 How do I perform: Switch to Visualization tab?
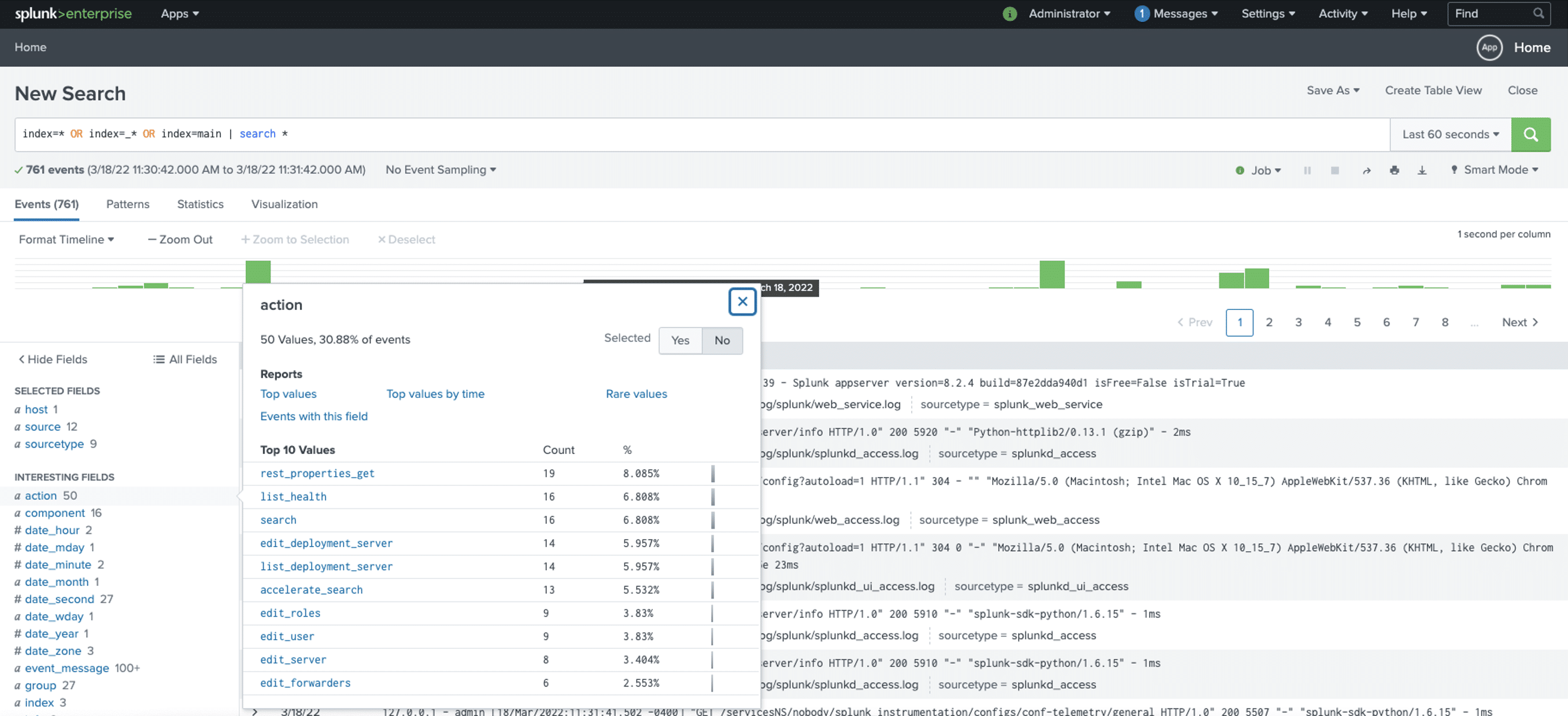click(284, 204)
